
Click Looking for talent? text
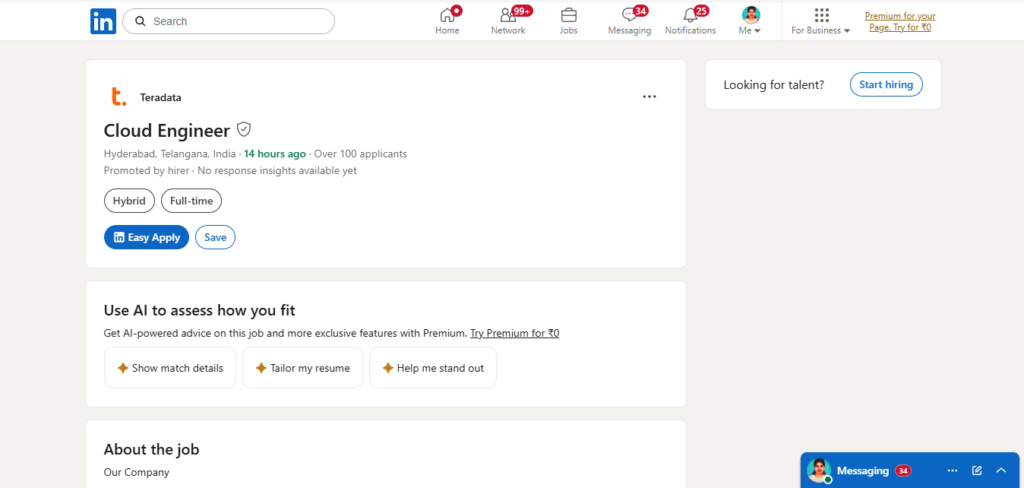pyautogui.click(x=774, y=85)
